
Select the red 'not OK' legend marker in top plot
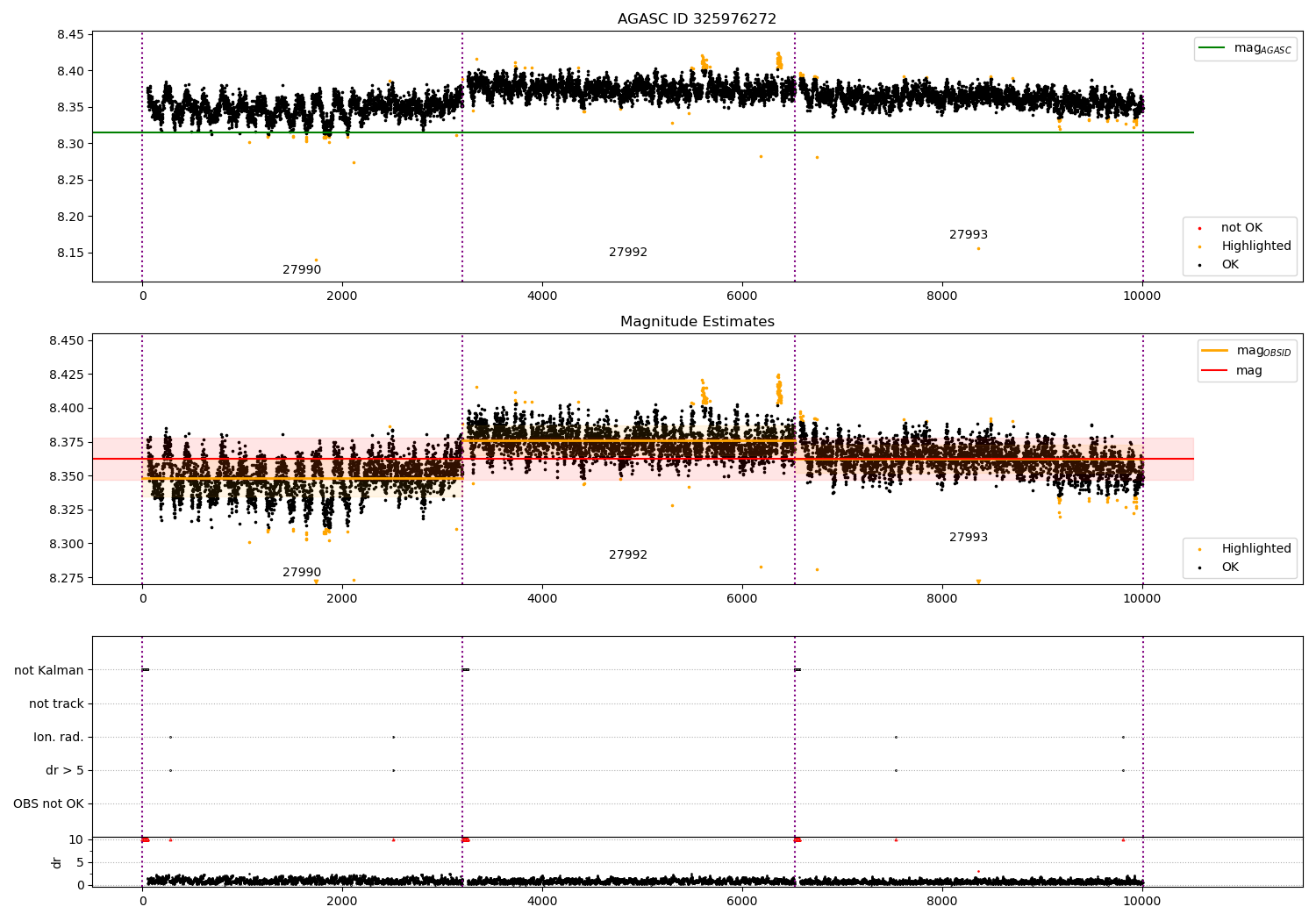[x=1199, y=228]
